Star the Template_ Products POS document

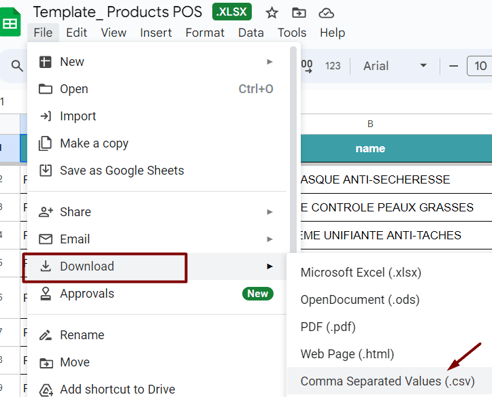[x=272, y=13]
